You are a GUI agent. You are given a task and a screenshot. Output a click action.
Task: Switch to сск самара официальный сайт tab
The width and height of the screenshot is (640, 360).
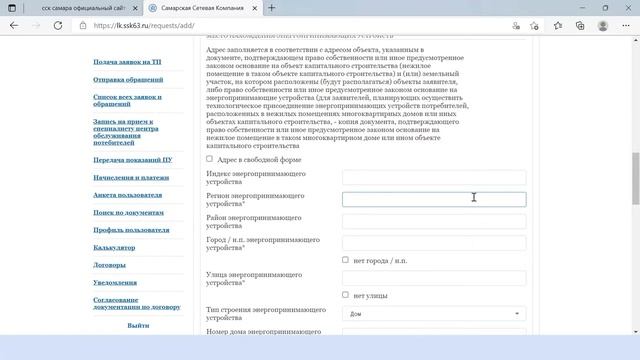84,8
